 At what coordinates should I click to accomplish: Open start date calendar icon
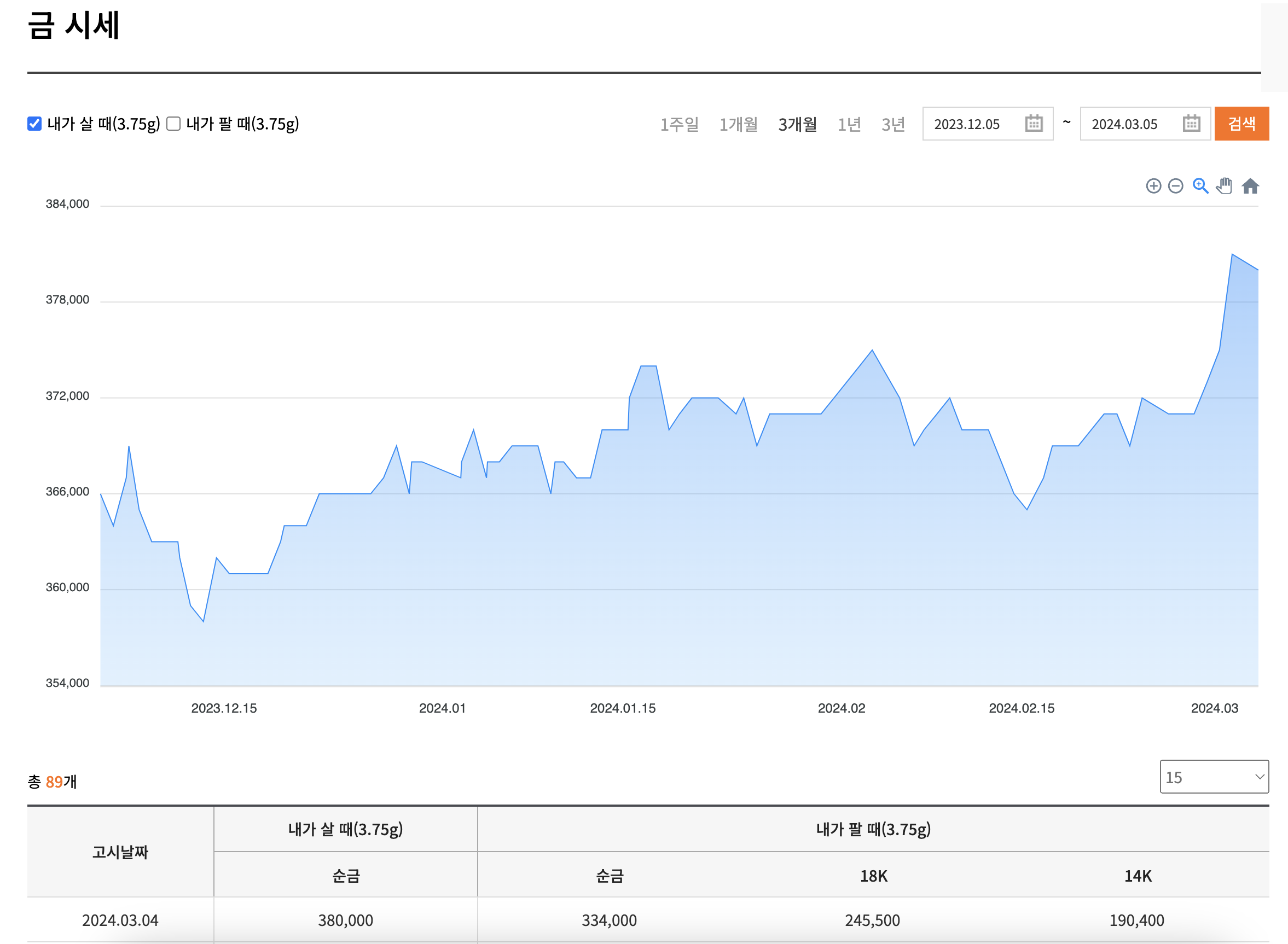(x=1033, y=124)
